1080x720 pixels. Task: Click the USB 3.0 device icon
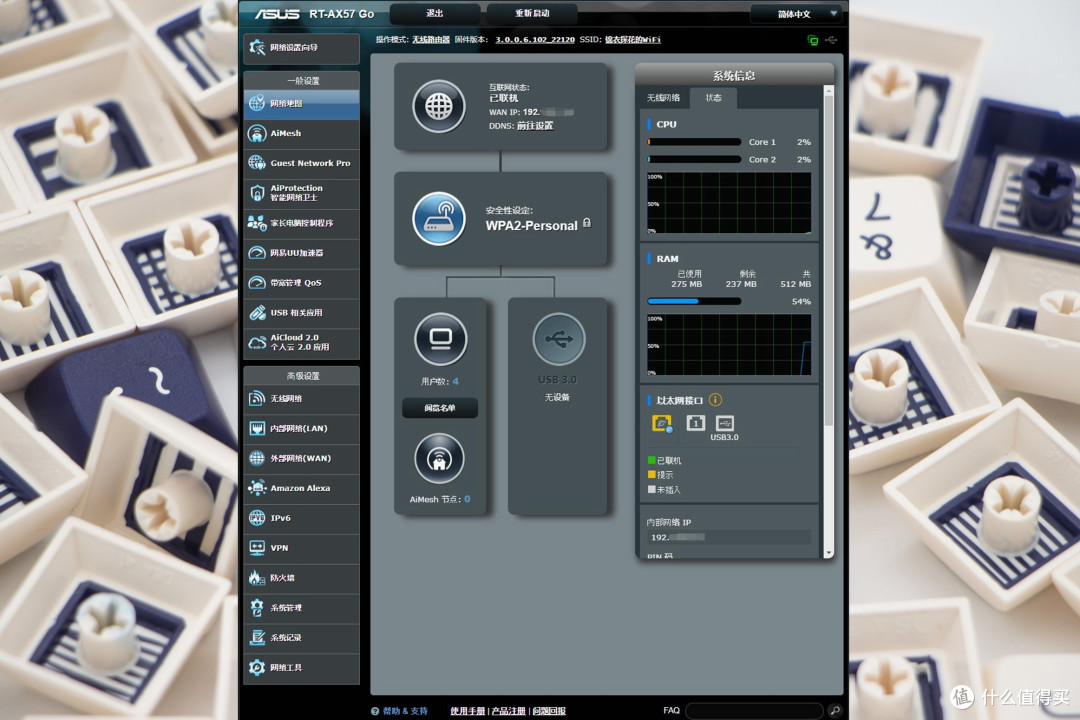tap(559, 339)
